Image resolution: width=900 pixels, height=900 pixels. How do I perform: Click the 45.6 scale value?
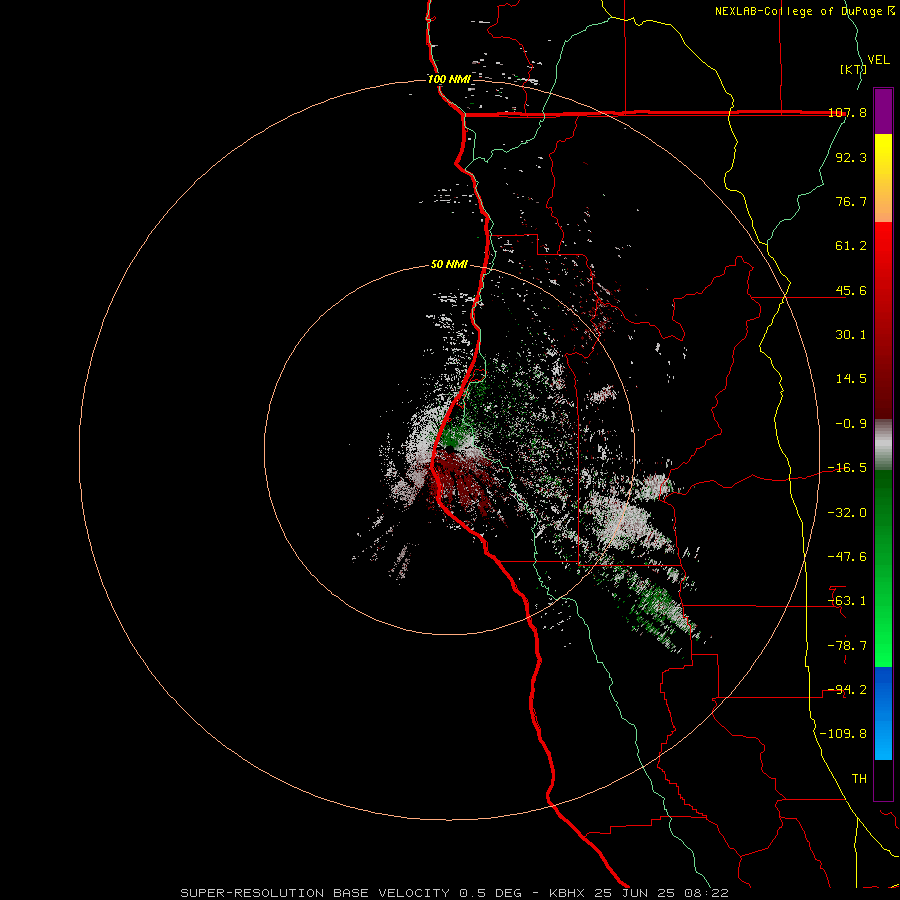851,290
